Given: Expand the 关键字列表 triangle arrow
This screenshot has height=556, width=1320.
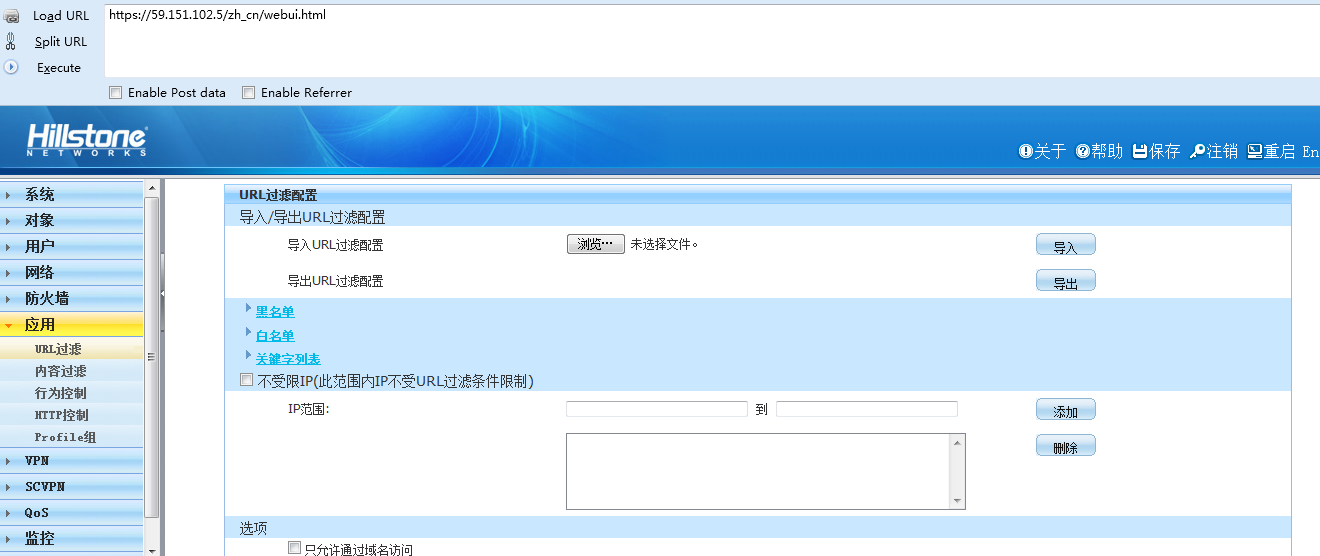Looking at the screenshot, I should pos(249,355).
